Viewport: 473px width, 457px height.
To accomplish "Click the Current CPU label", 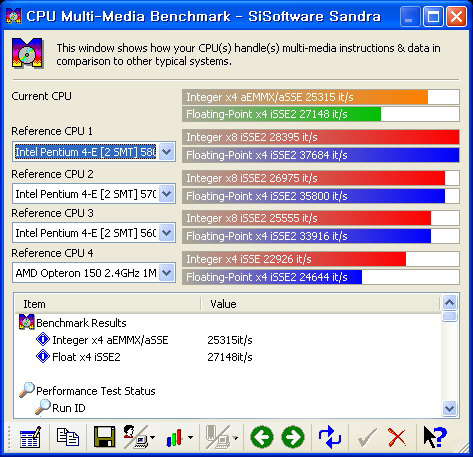I will pyautogui.click(x=42, y=96).
